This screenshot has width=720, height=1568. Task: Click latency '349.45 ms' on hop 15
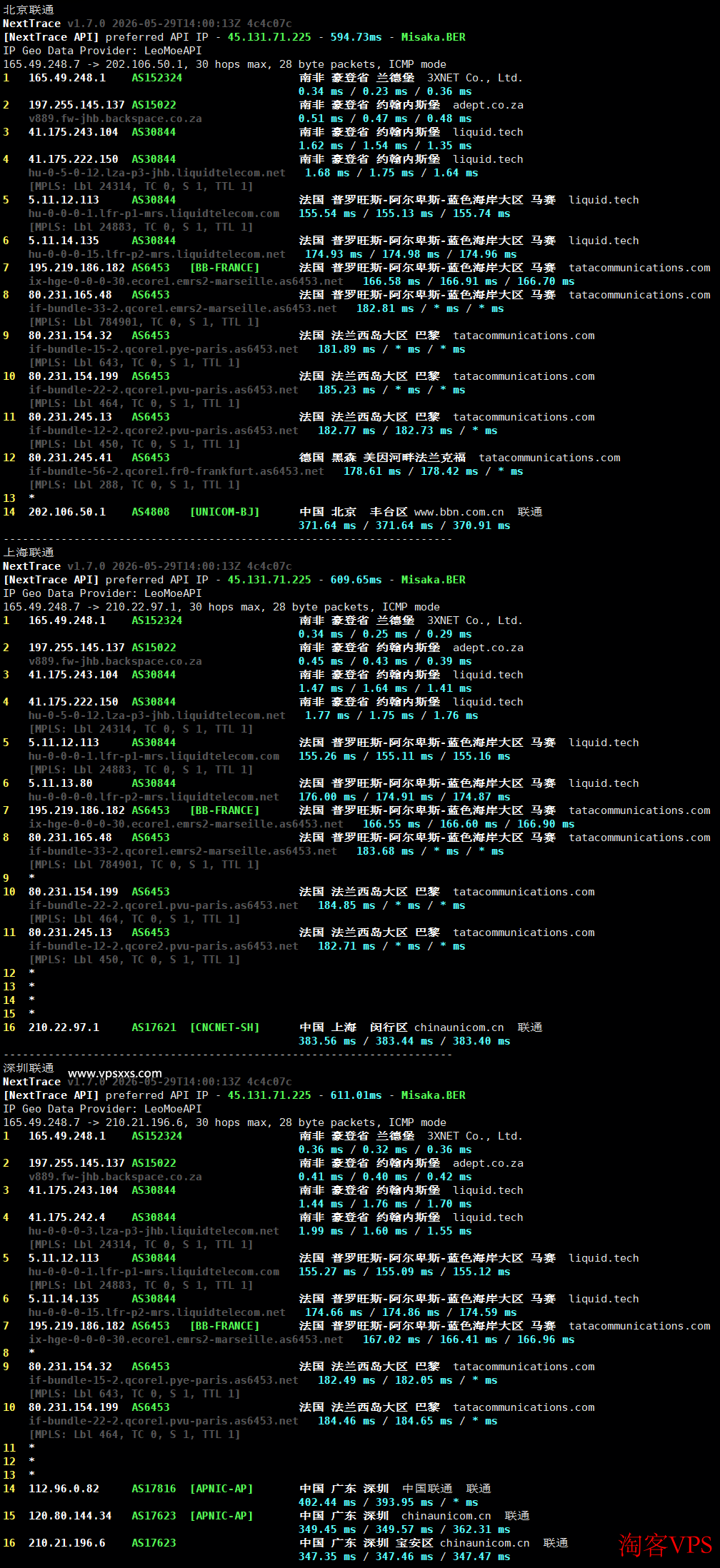point(327,1529)
